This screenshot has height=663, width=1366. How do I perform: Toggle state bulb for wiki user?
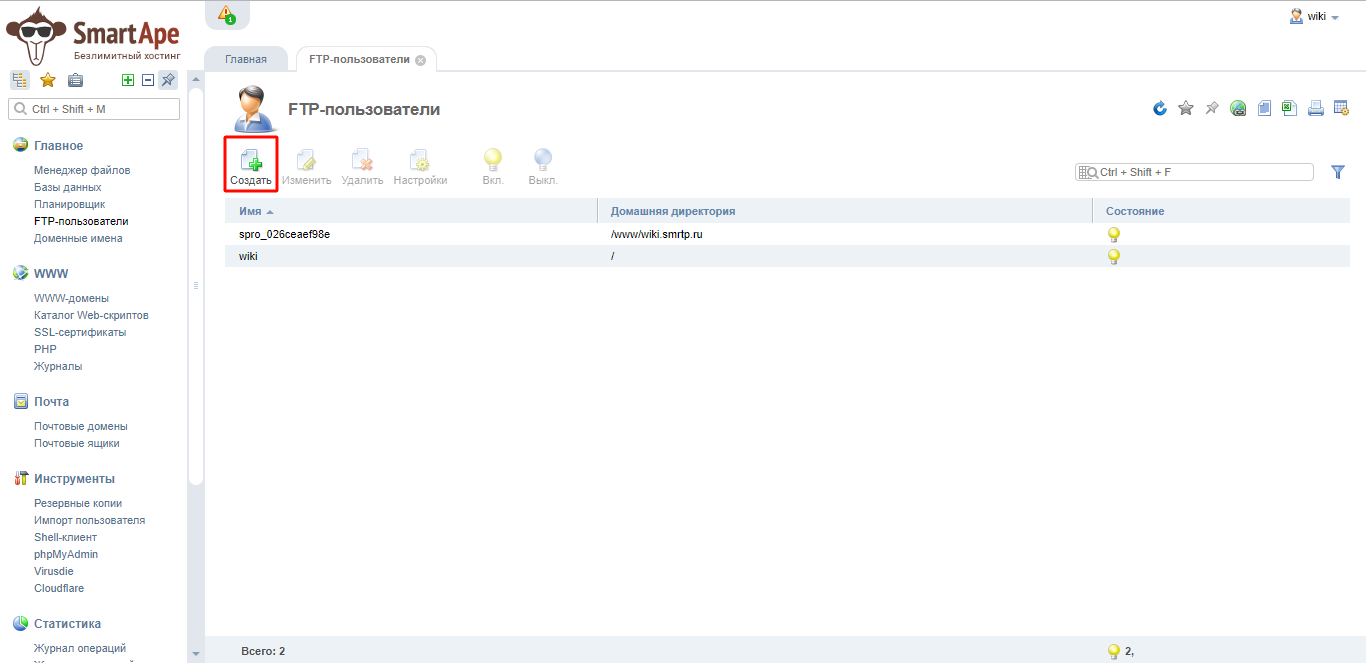point(1113,256)
